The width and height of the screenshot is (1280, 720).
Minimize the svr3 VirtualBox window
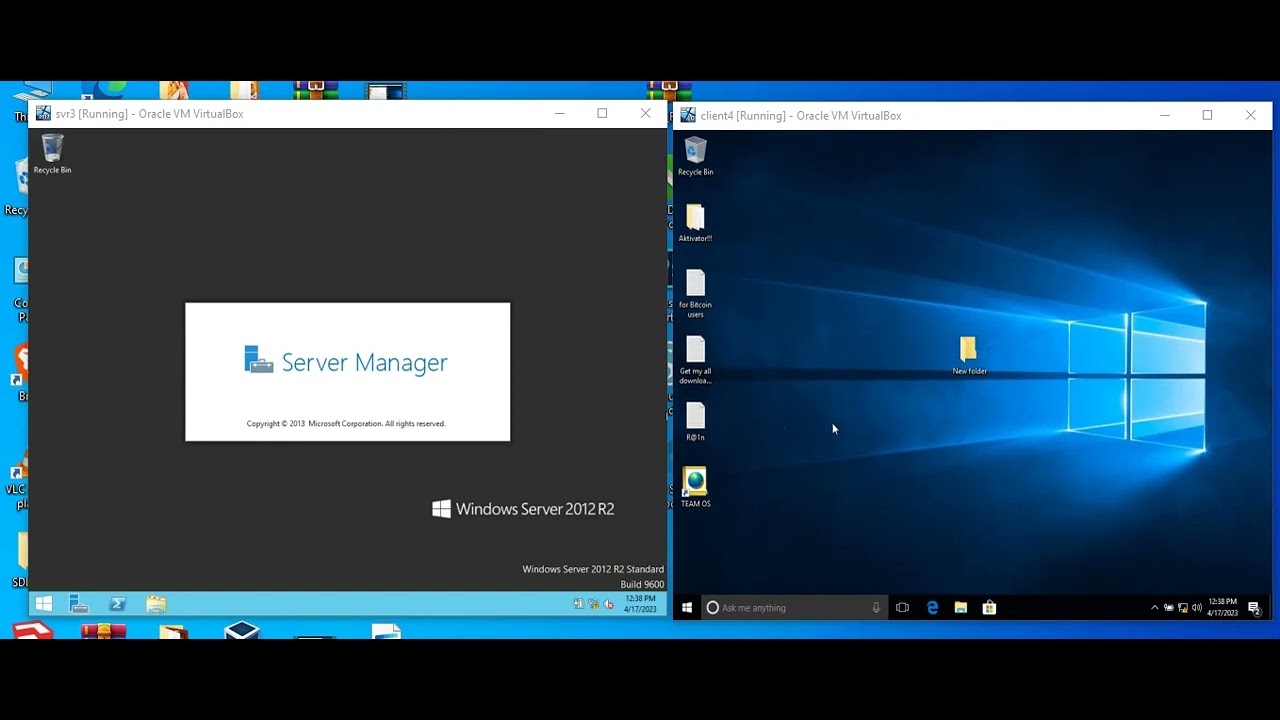(x=560, y=113)
